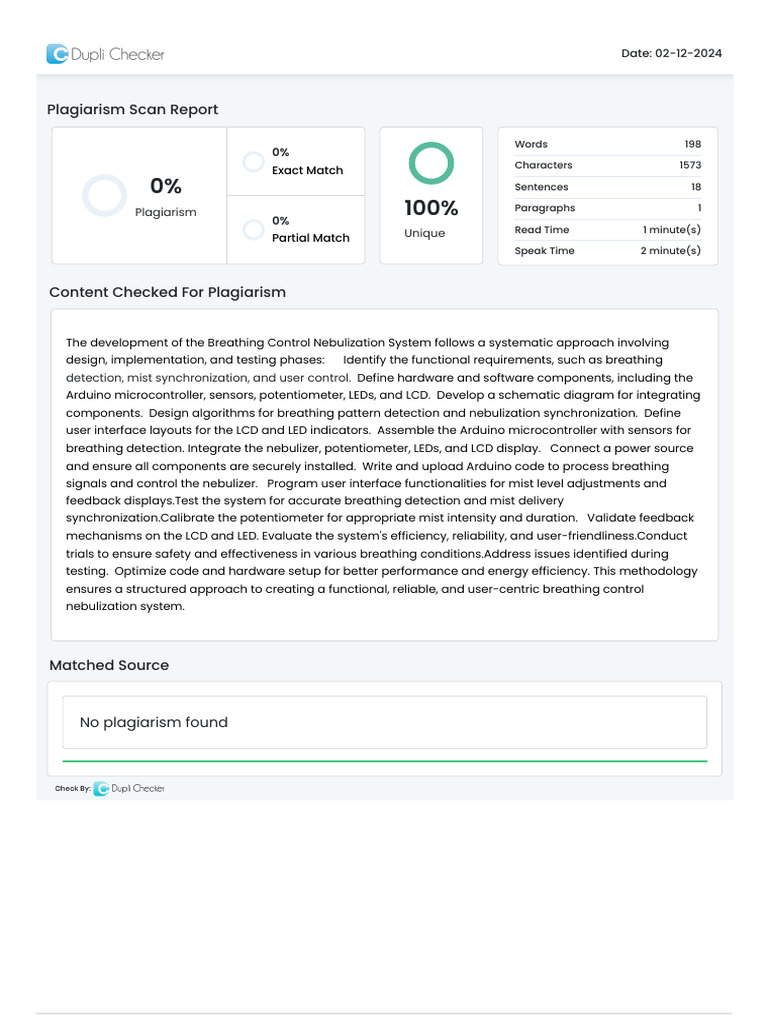Click the green progress line under results
The image size is (768, 1024).
[x=385, y=761]
